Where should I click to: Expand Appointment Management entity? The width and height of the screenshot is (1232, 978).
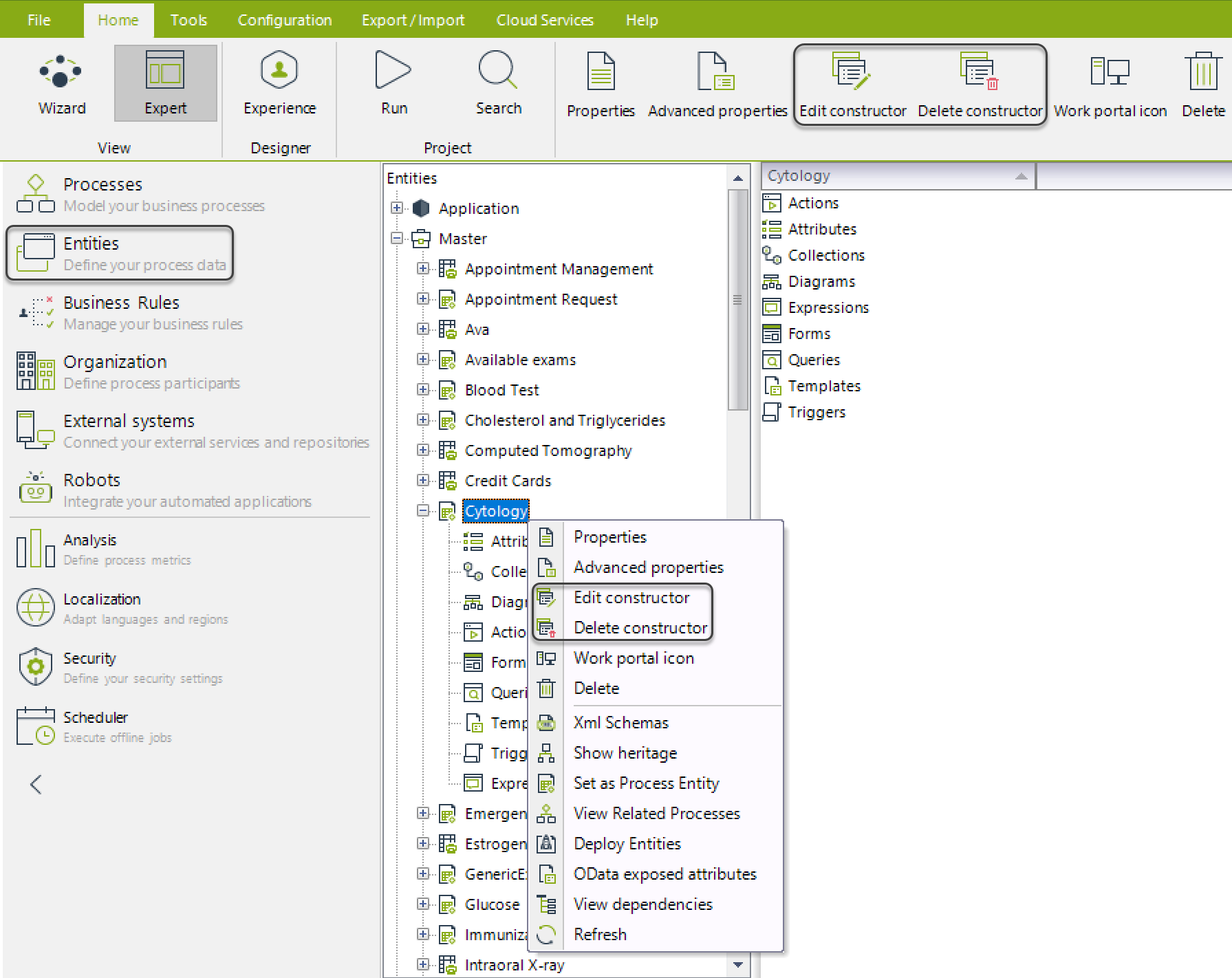423,268
